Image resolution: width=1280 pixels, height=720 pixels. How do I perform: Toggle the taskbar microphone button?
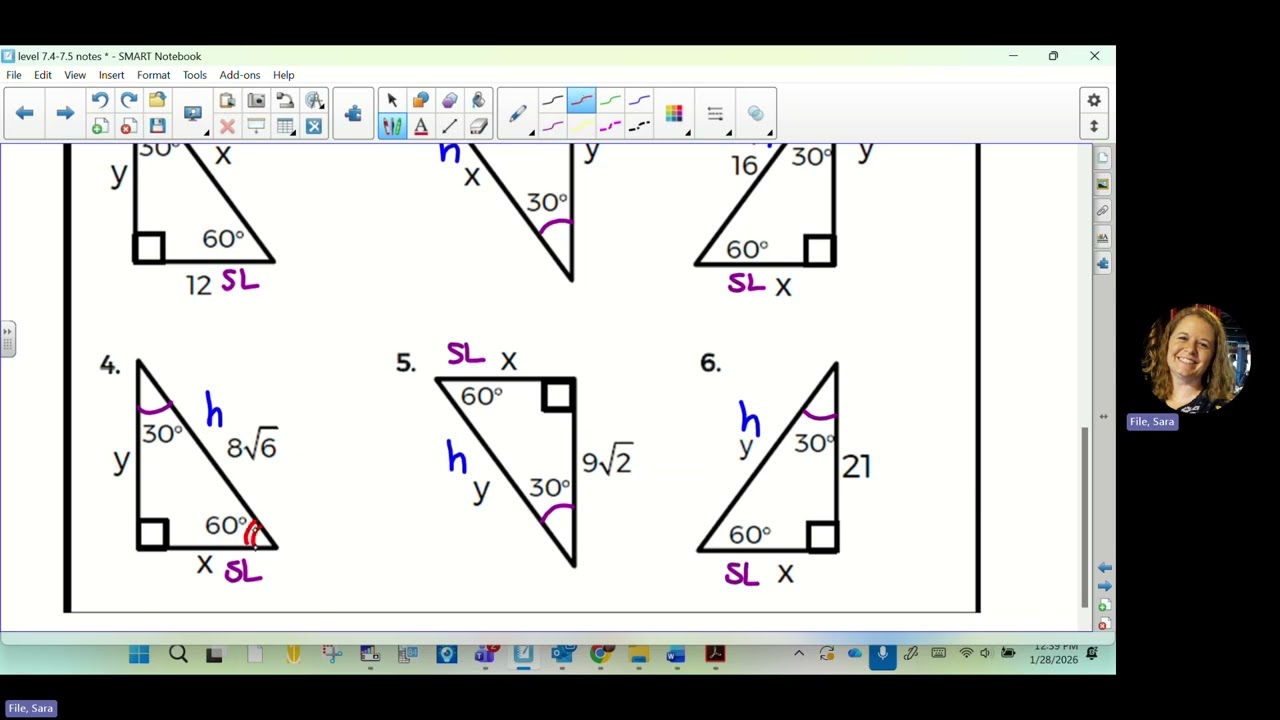click(x=882, y=654)
